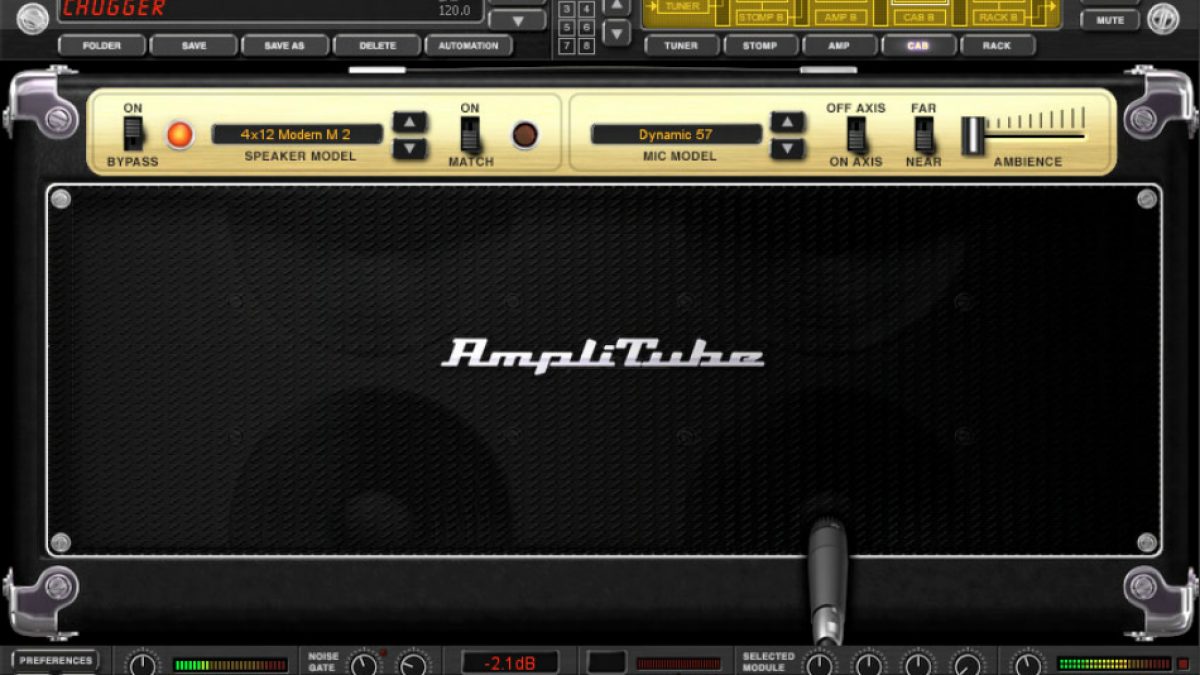Click the AmpliTube logo on the cabinet grille
The height and width of the screenshot is (675, 1200).
click(603, 355)
